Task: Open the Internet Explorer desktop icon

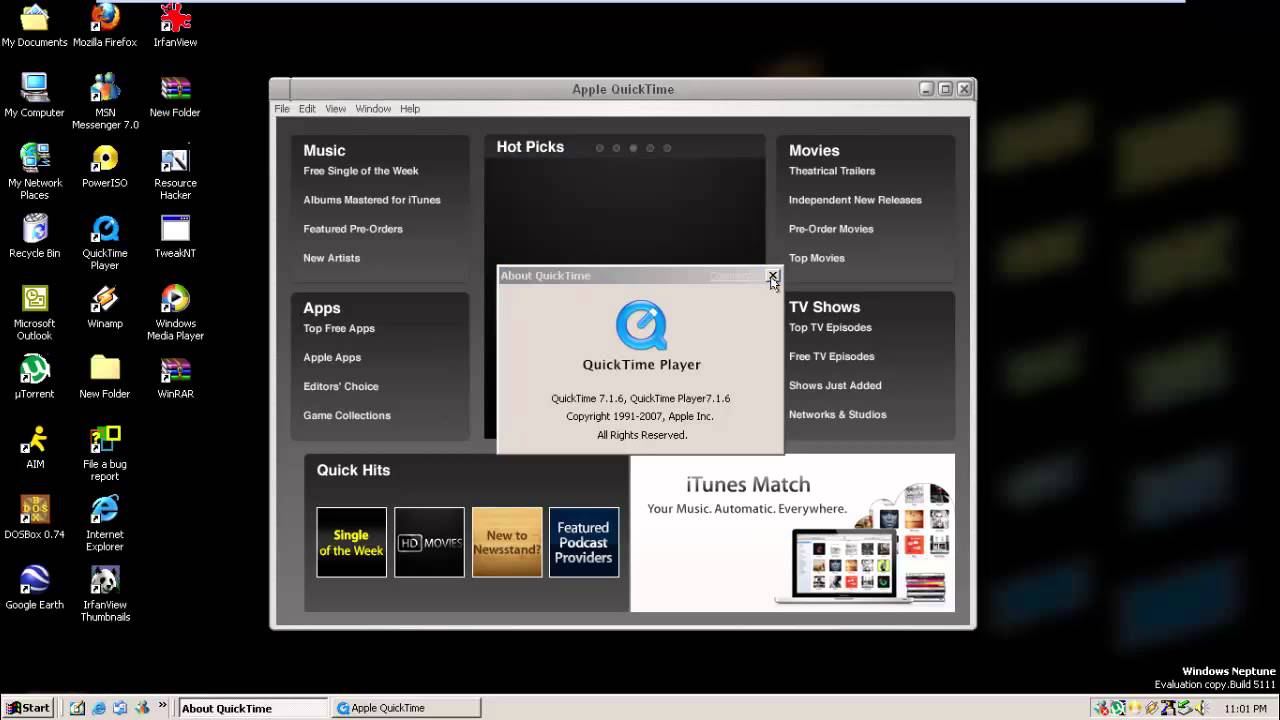Action: pos(105,523)
